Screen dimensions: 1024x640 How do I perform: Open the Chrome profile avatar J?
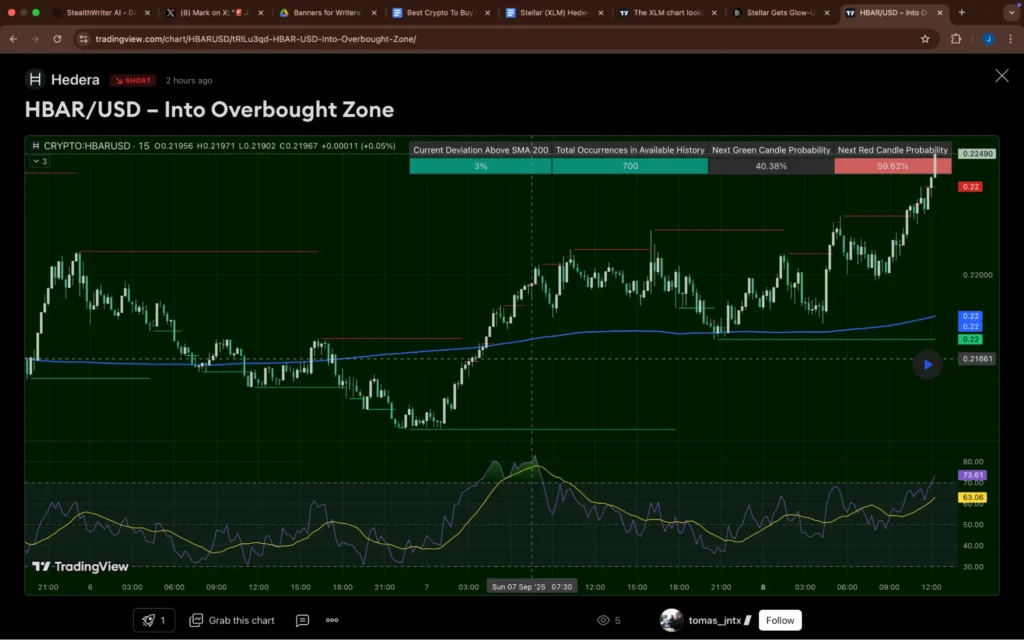[988, 39]
